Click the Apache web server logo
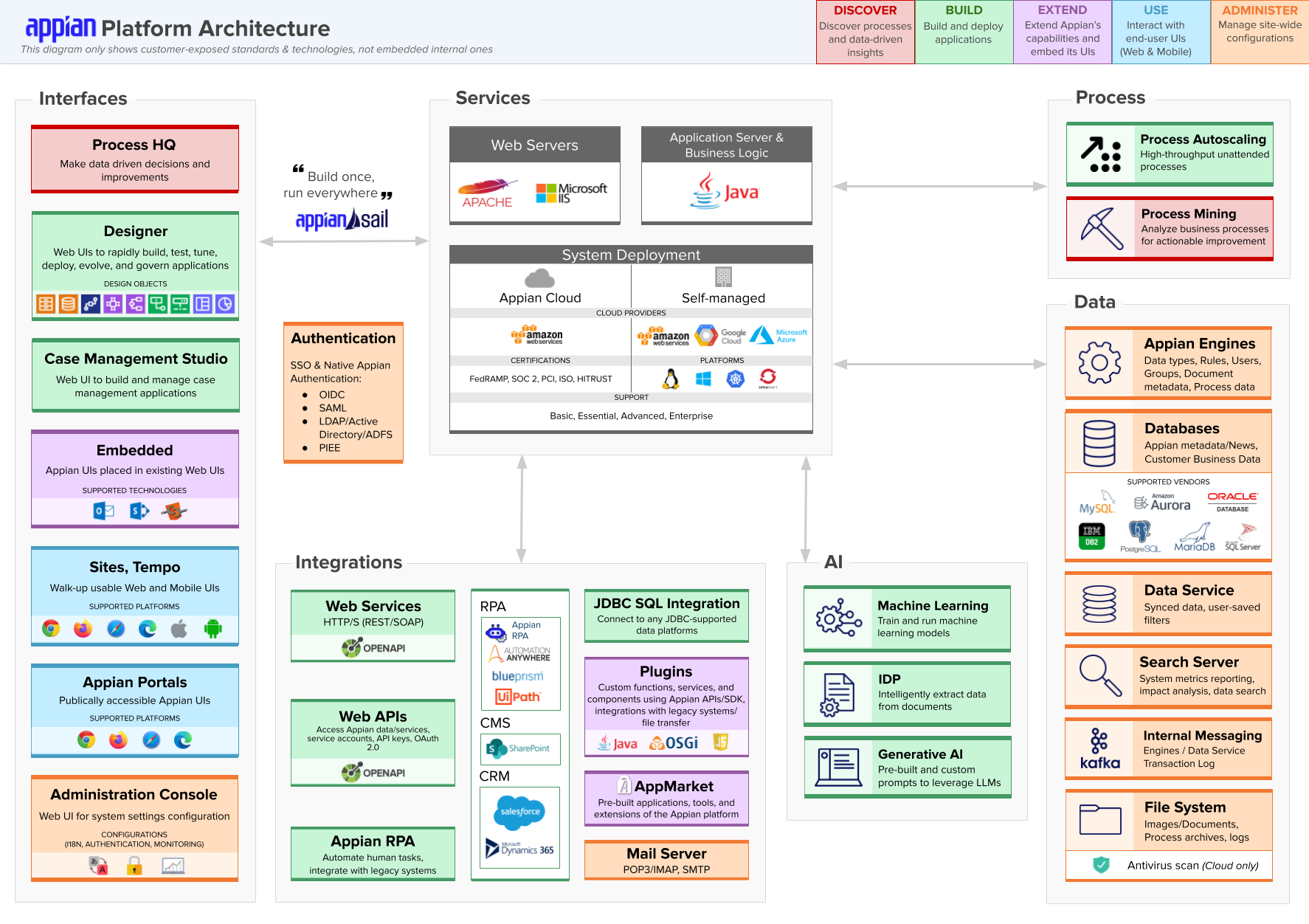The width and height of the screenshot is (1309, 924). point(487,193)
